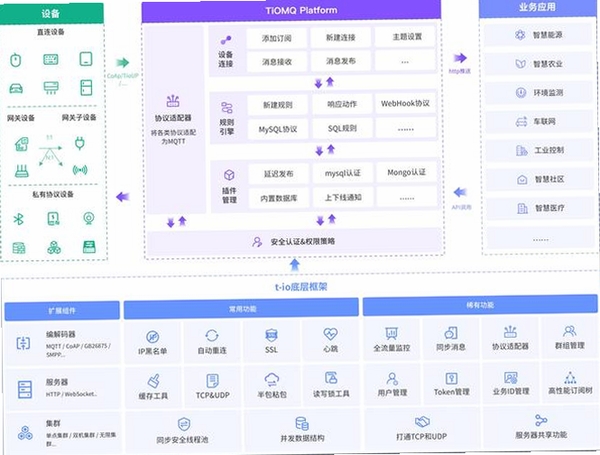Select the tablet device icon
The height and width of the screenshot is (455, 600).
[x=86, y=59]
